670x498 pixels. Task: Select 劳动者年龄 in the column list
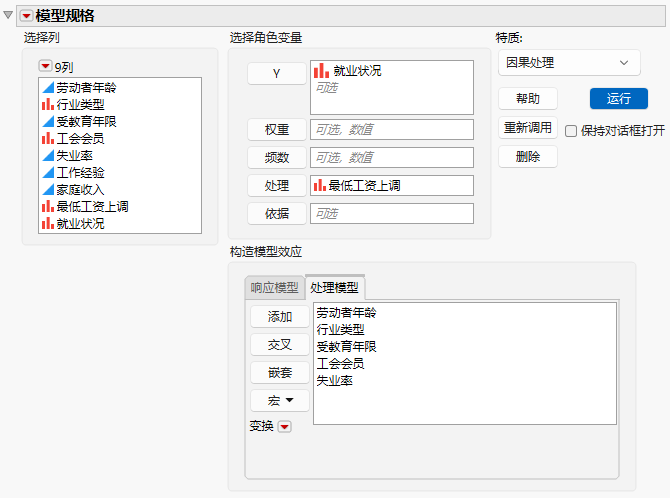click(86, 88)
